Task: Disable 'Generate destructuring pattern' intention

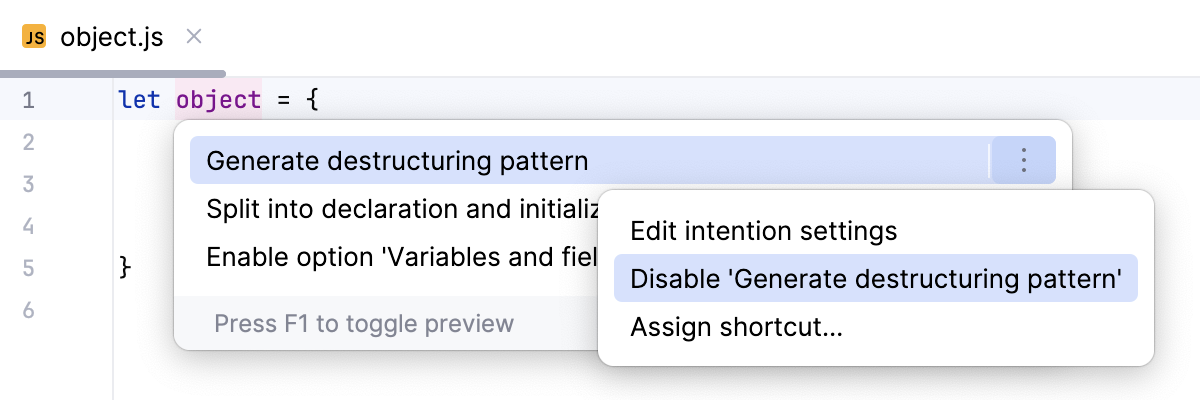Action: 875,279
